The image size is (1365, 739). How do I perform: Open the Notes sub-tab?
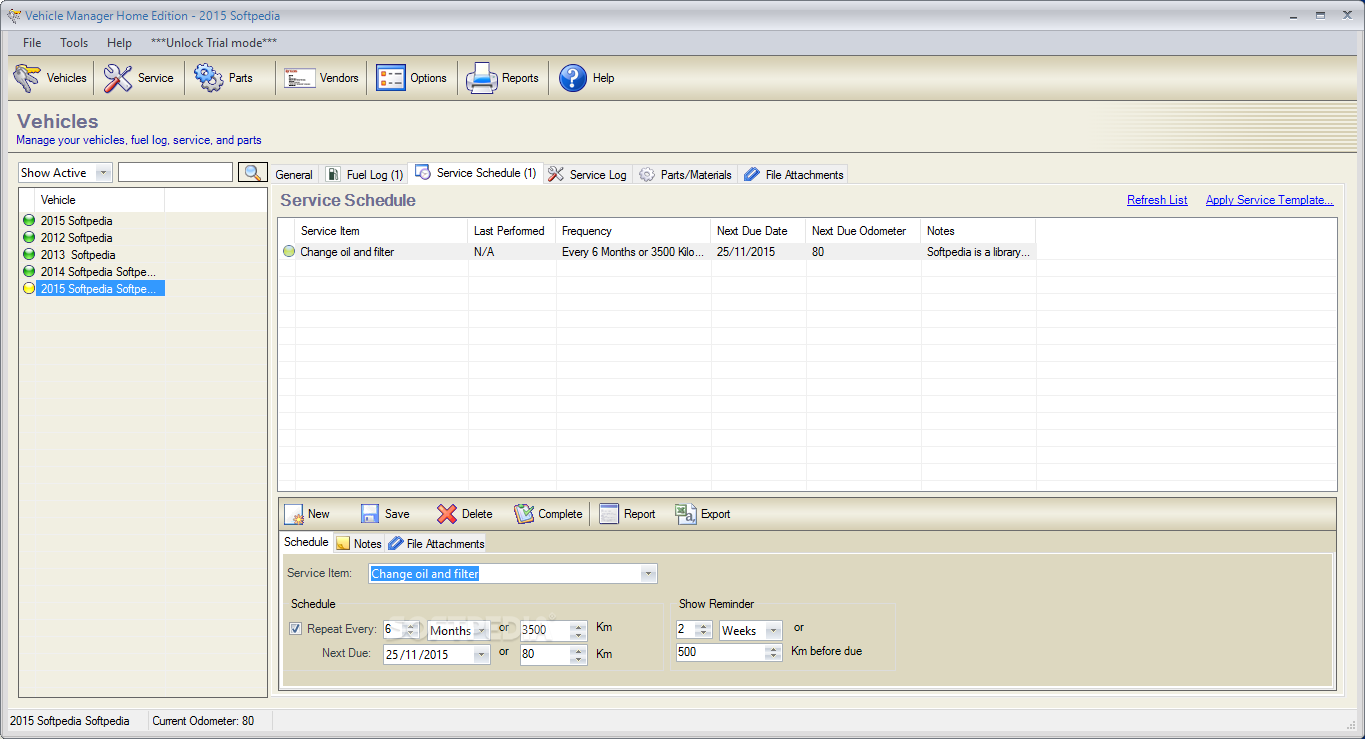pos(359,544)
